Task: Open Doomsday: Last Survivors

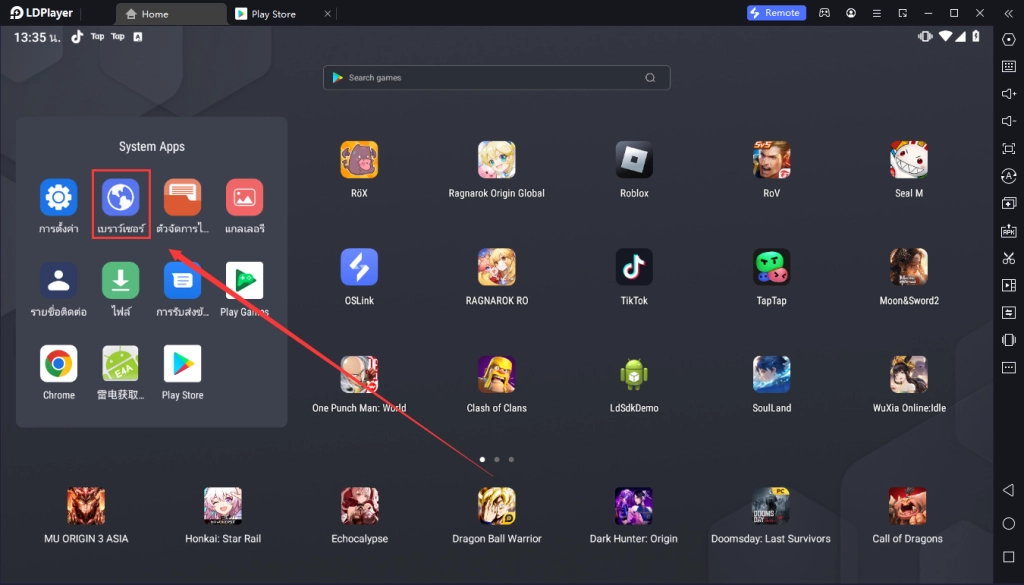Action: [x=771, y=506]
